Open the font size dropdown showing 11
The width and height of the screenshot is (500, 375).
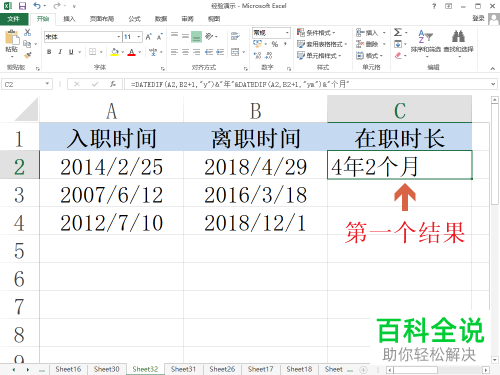click(139, 37)
